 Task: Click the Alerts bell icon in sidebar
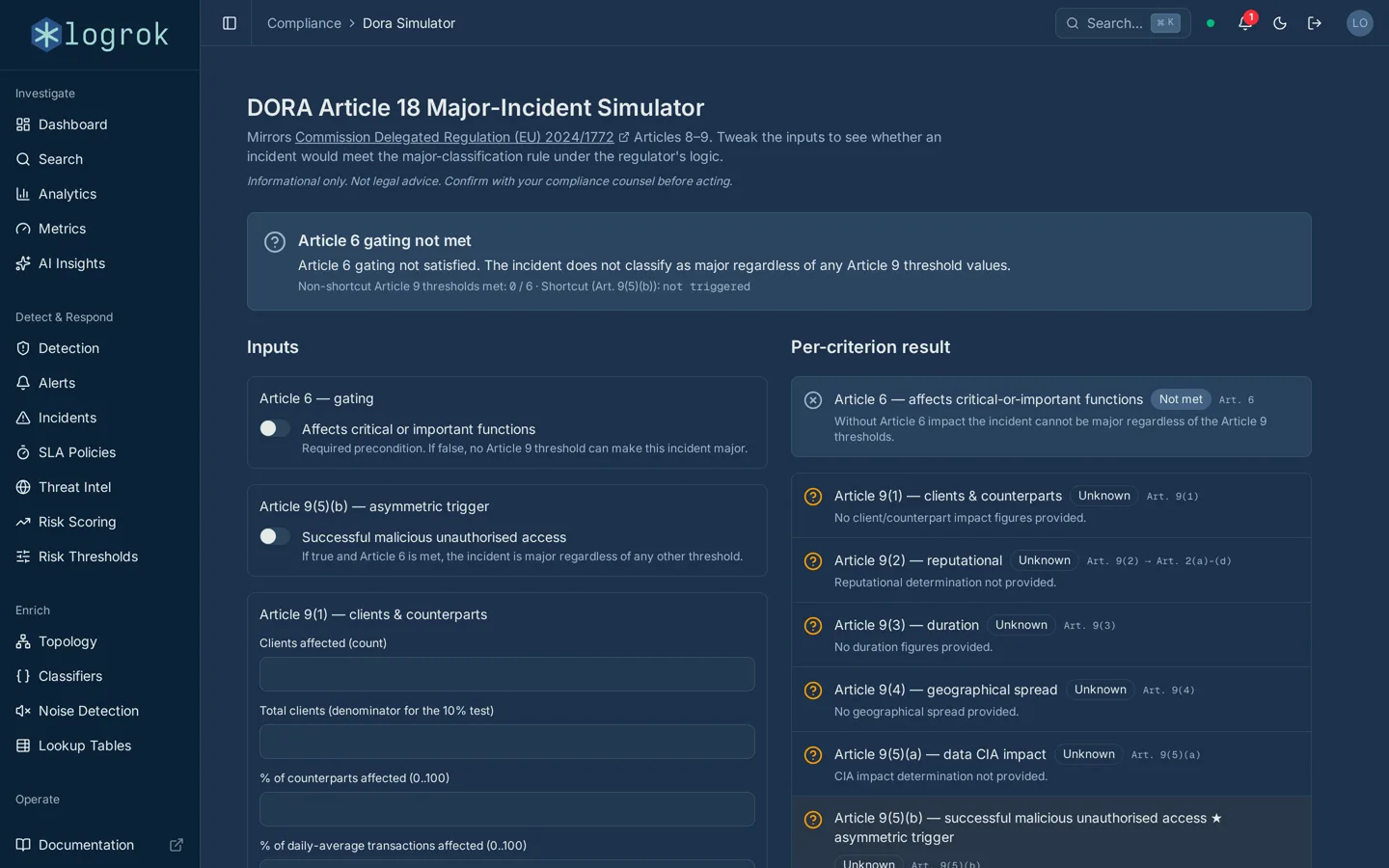click(23, 383)
